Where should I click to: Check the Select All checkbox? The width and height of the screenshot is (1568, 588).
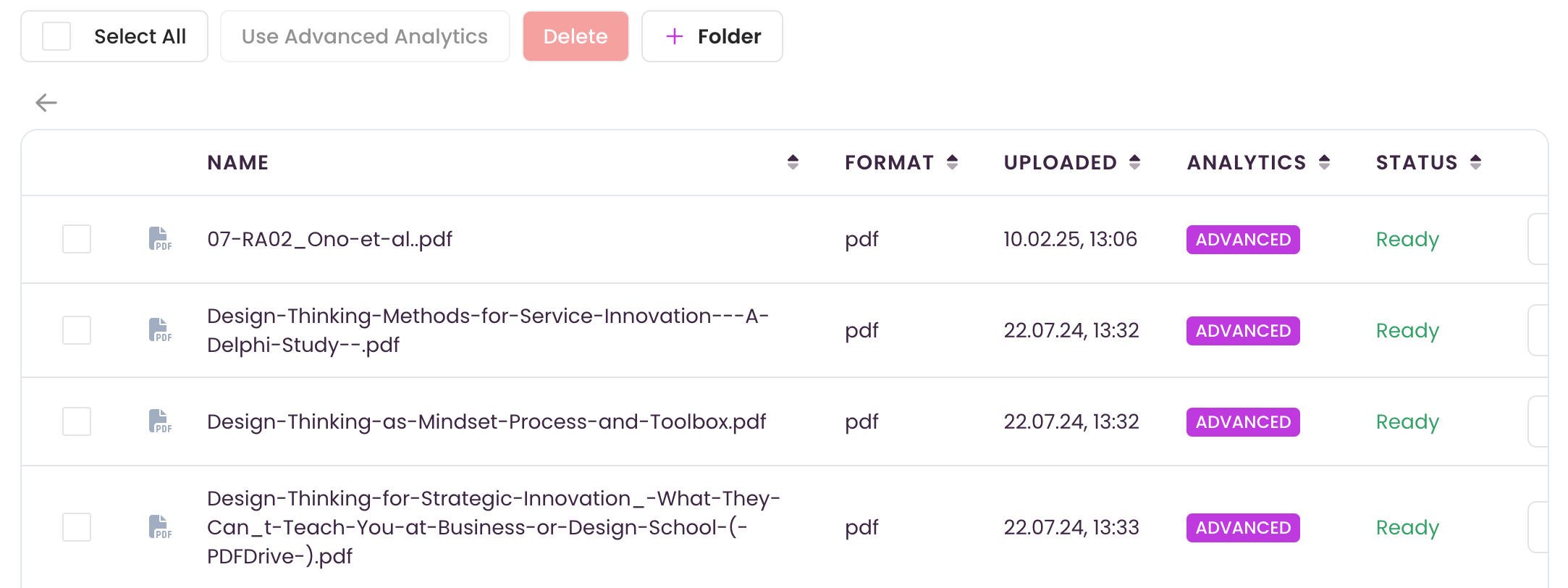56,36
